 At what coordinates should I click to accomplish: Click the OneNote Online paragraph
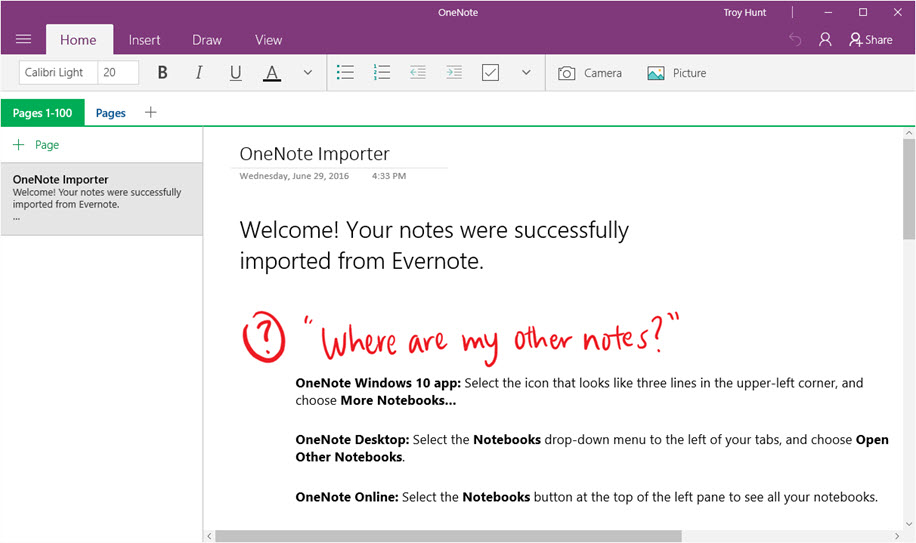click(x=587, y=497)
